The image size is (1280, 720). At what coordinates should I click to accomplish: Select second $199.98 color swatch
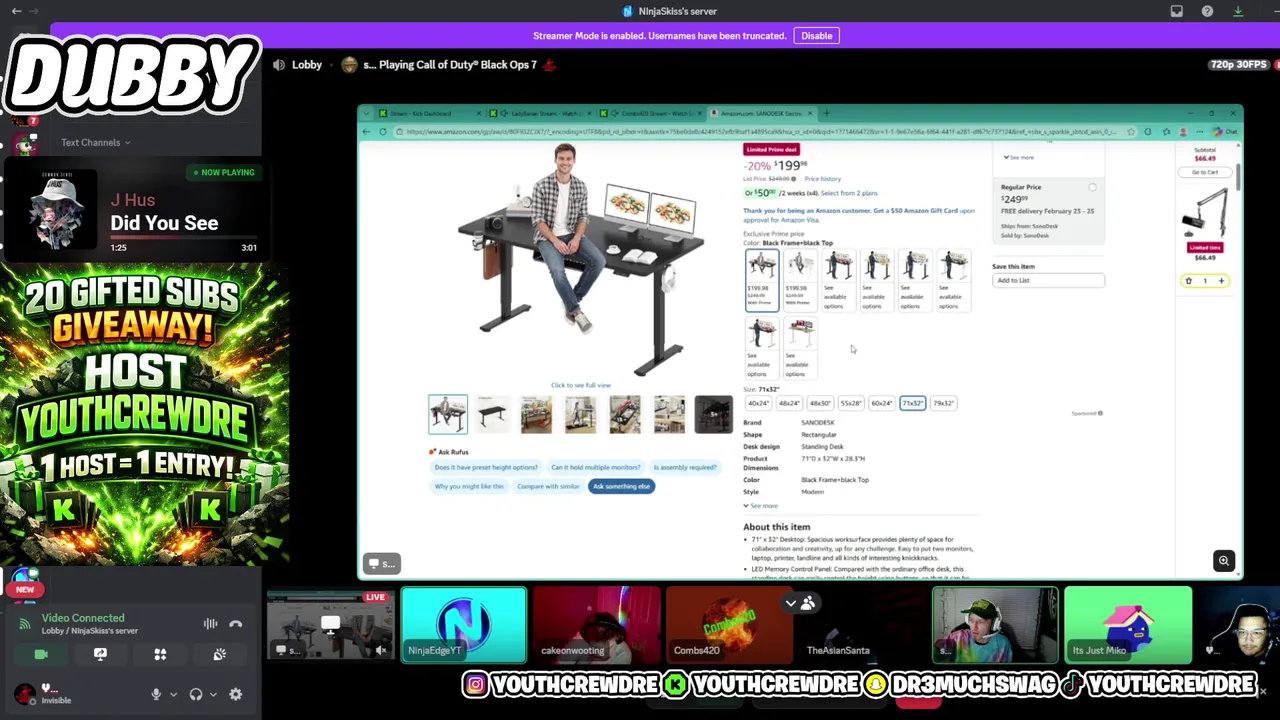(800, 280)
